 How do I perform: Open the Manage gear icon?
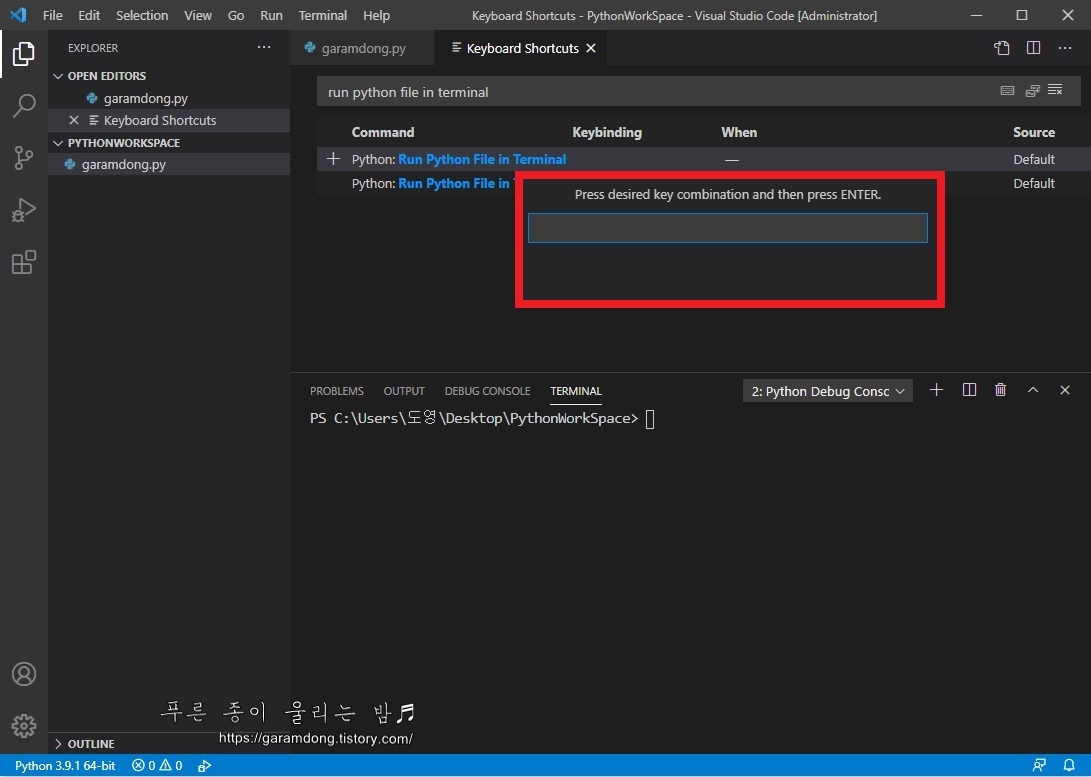click(24, 726)
